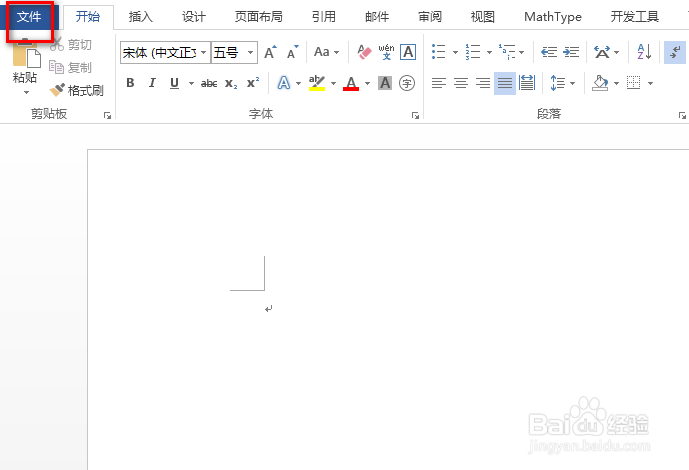Click the shrink font icon

pyautogui.click(x=292, y=52)
